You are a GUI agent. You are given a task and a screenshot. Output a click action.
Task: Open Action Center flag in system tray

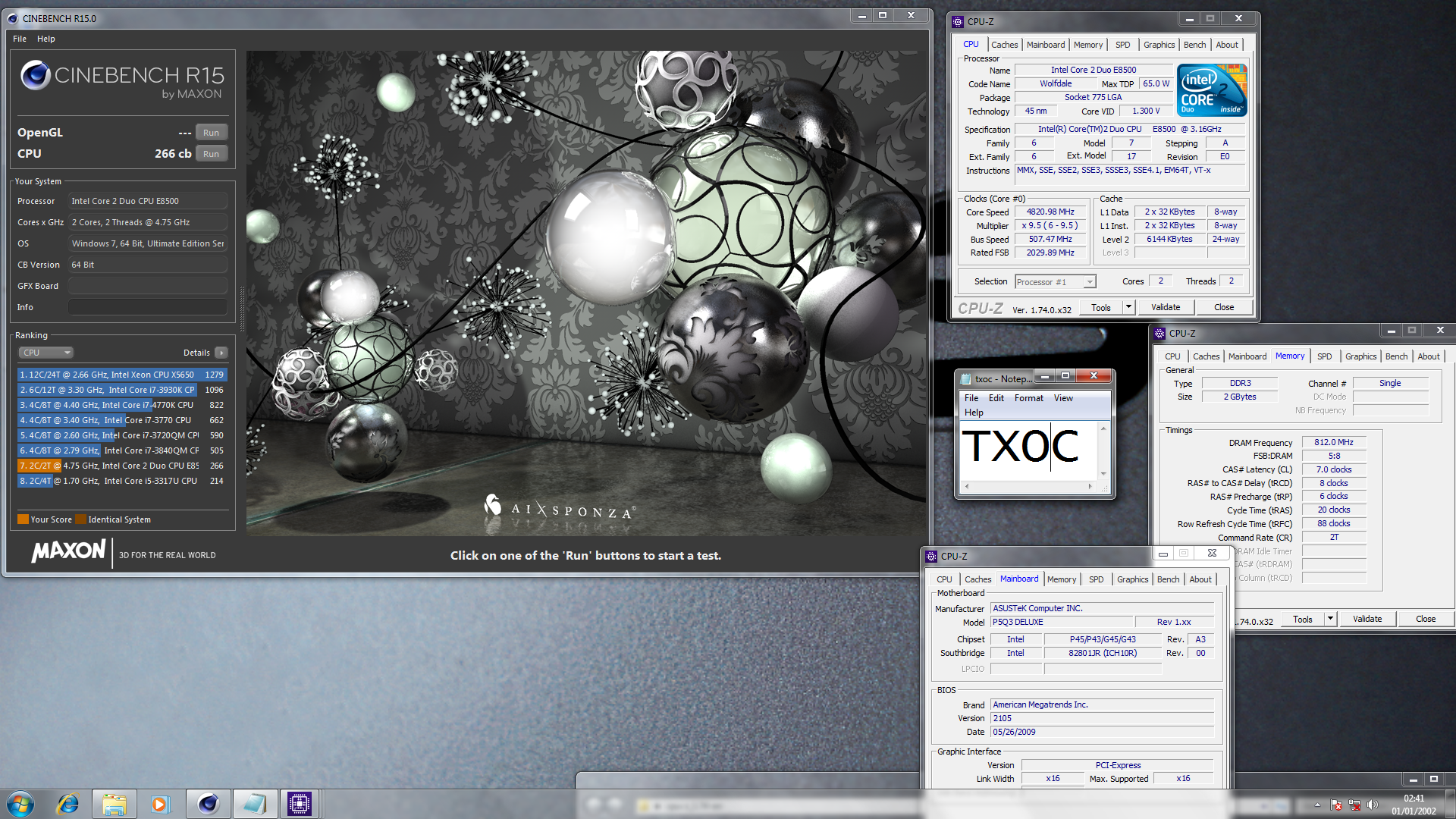1336,805
